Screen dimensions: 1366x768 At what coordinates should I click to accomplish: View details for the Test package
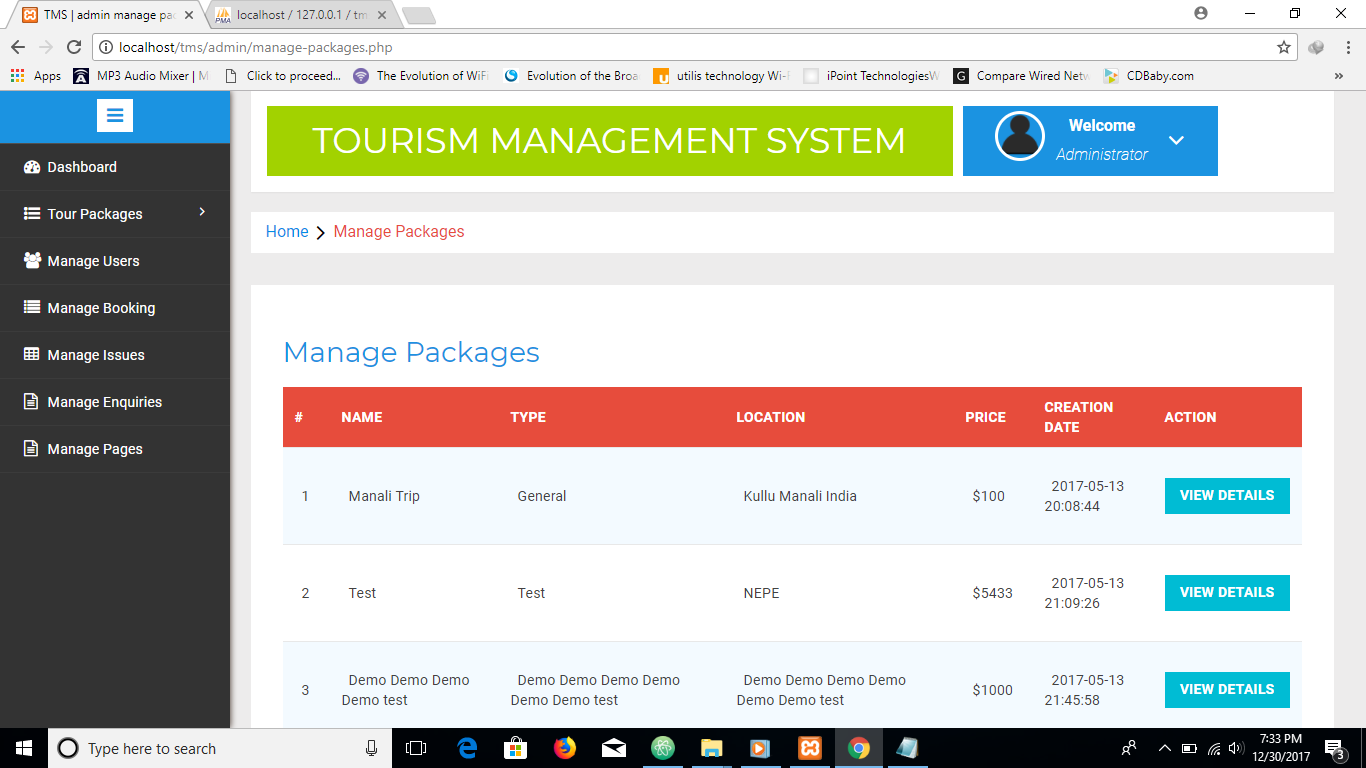coord(1226,592)
